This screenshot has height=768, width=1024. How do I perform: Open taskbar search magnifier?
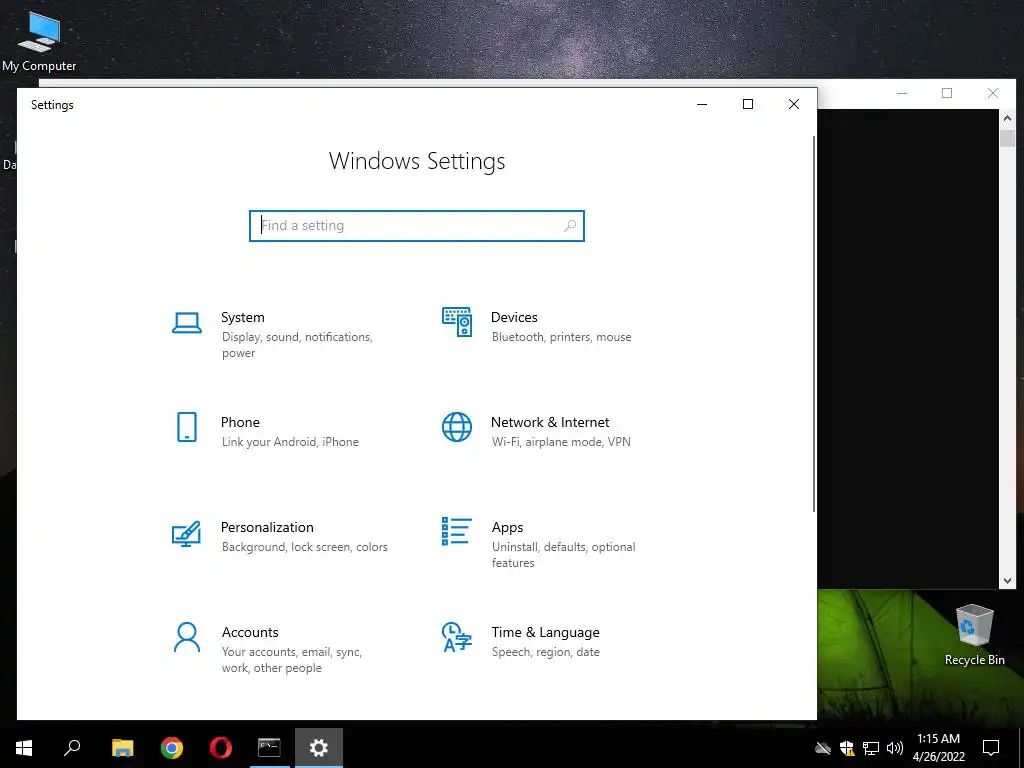tap(72, 748)
